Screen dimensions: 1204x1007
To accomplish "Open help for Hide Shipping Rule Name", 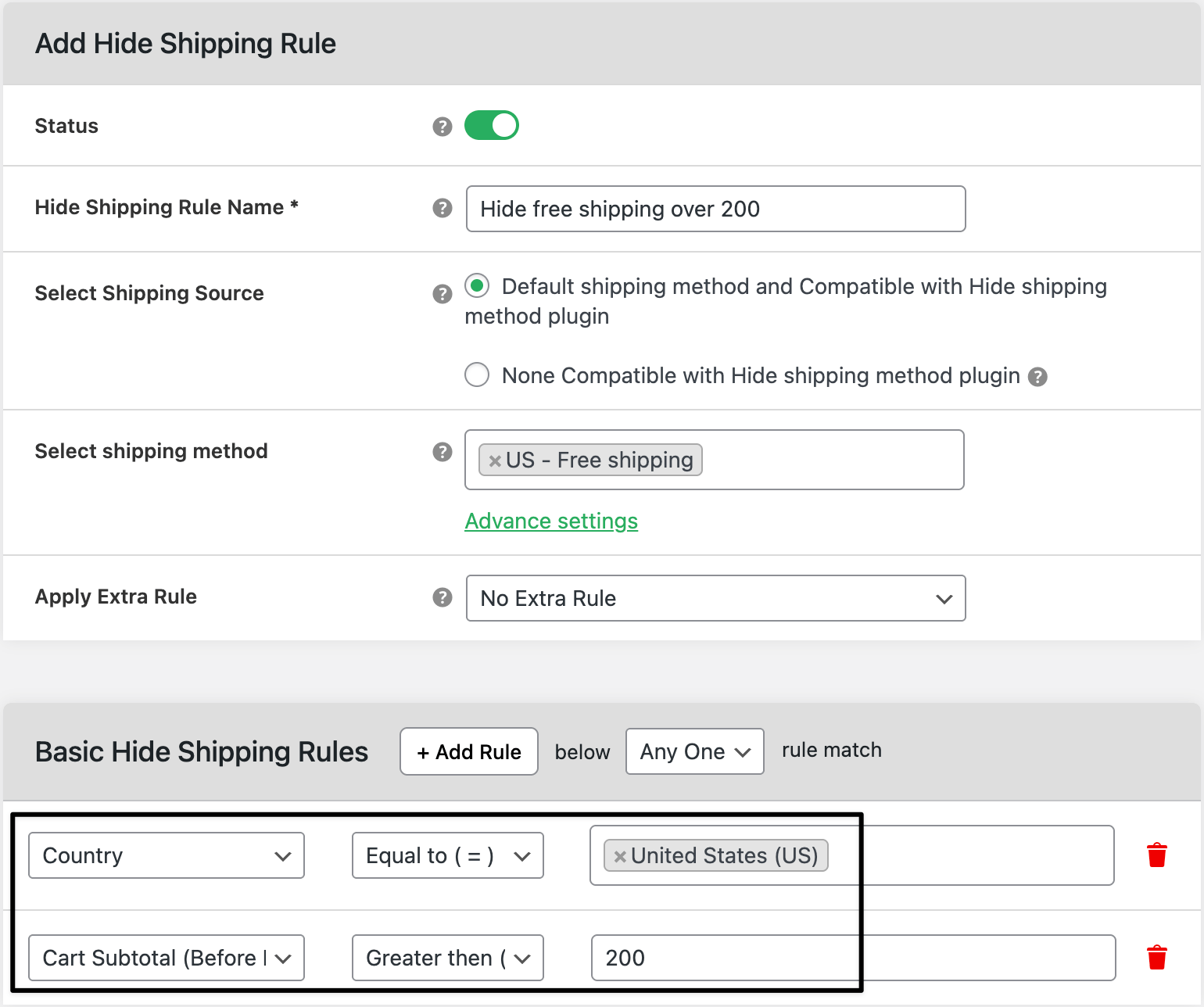I will tap(443, 209).
